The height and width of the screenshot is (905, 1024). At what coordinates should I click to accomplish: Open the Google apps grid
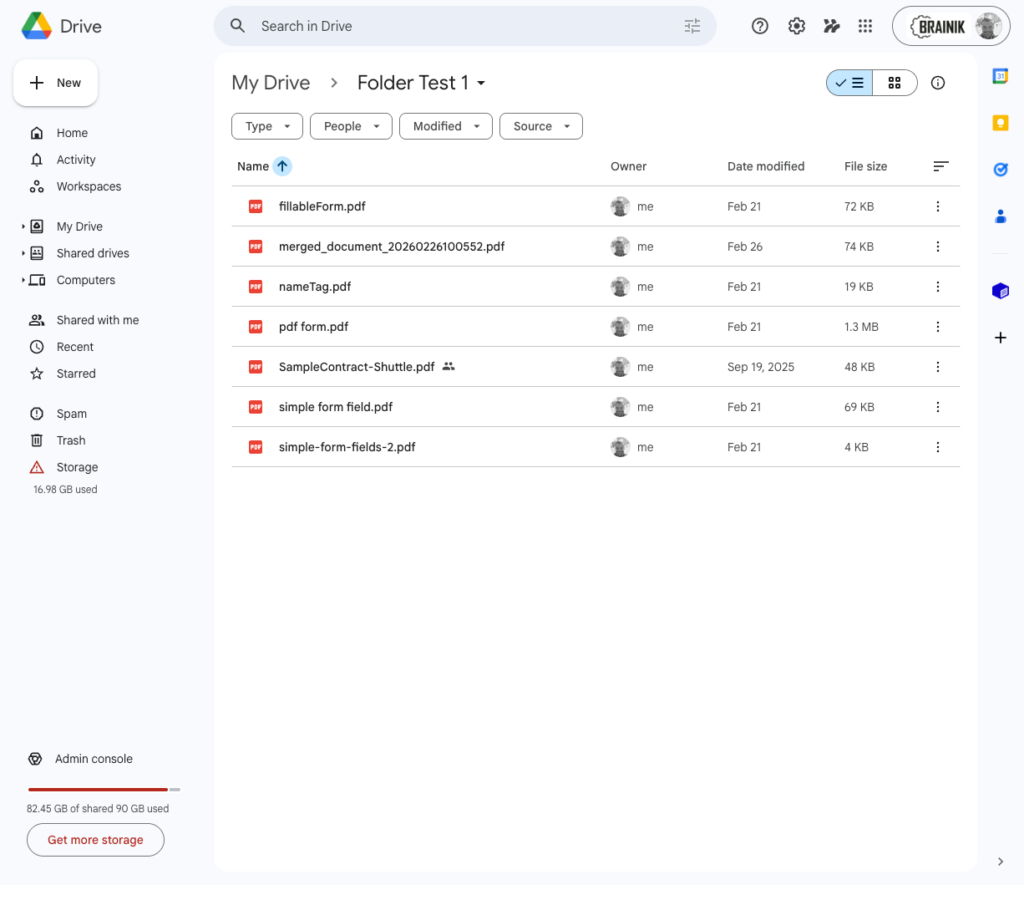[x=865, y=26]
